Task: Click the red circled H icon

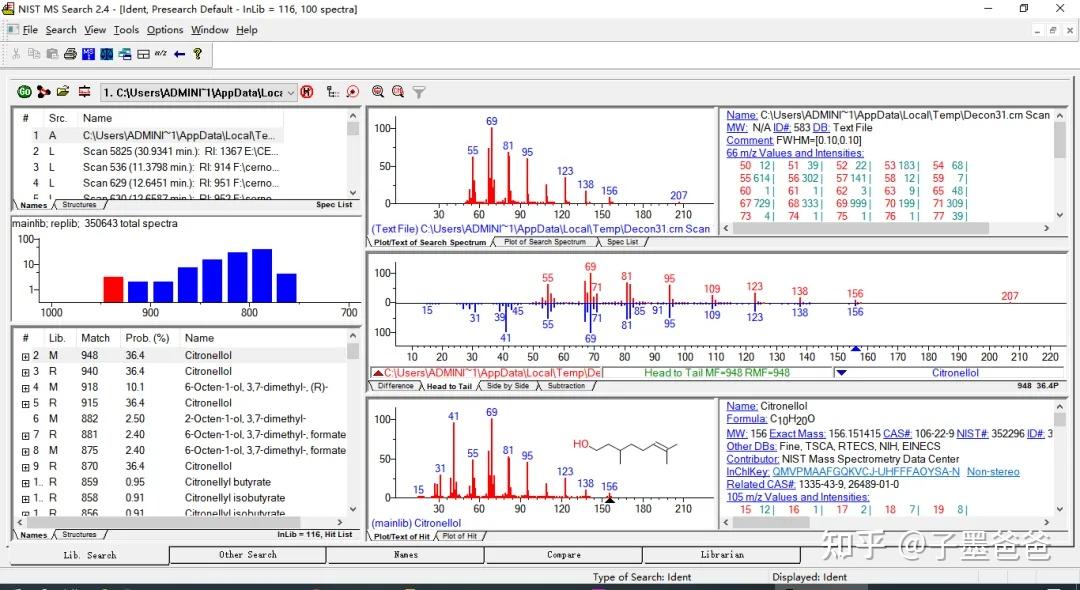Action: click(307, 92)
